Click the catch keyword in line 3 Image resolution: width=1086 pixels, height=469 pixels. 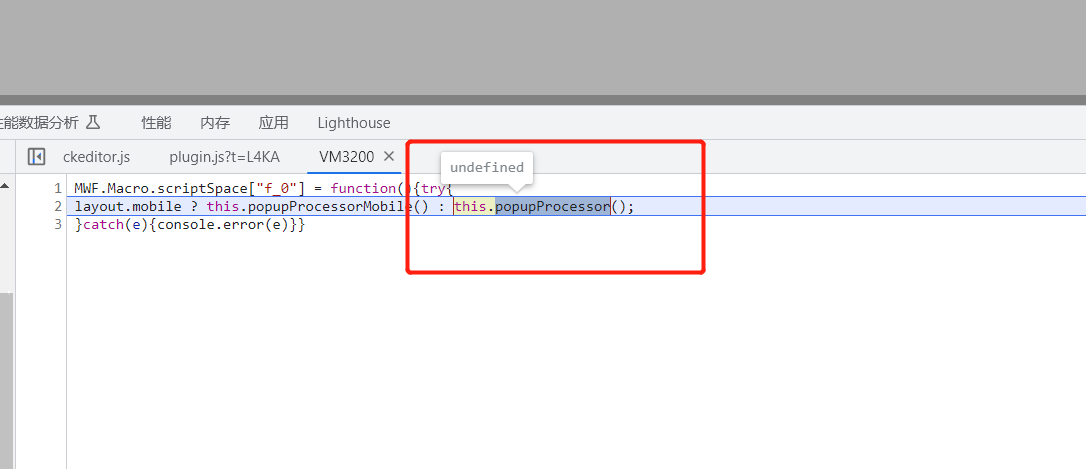pyautogui.click(x=103, y=225)
